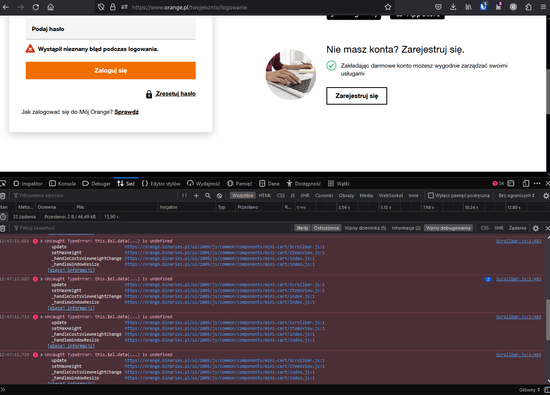
Task: Toggle the split console button in DevTools toolbar
Action: [511, 183]
